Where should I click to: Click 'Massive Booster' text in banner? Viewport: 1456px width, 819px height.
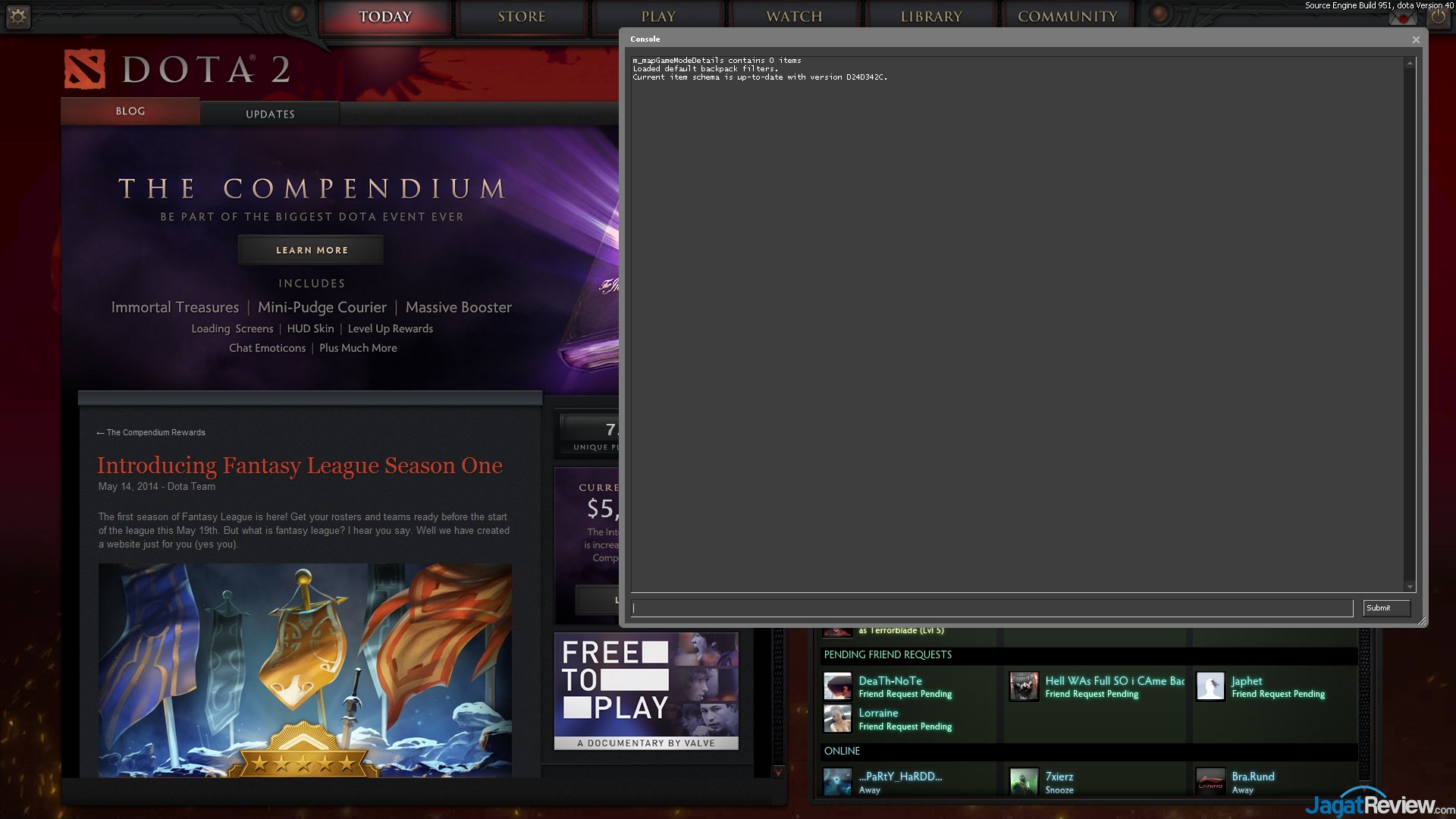[x=459, y=308]
